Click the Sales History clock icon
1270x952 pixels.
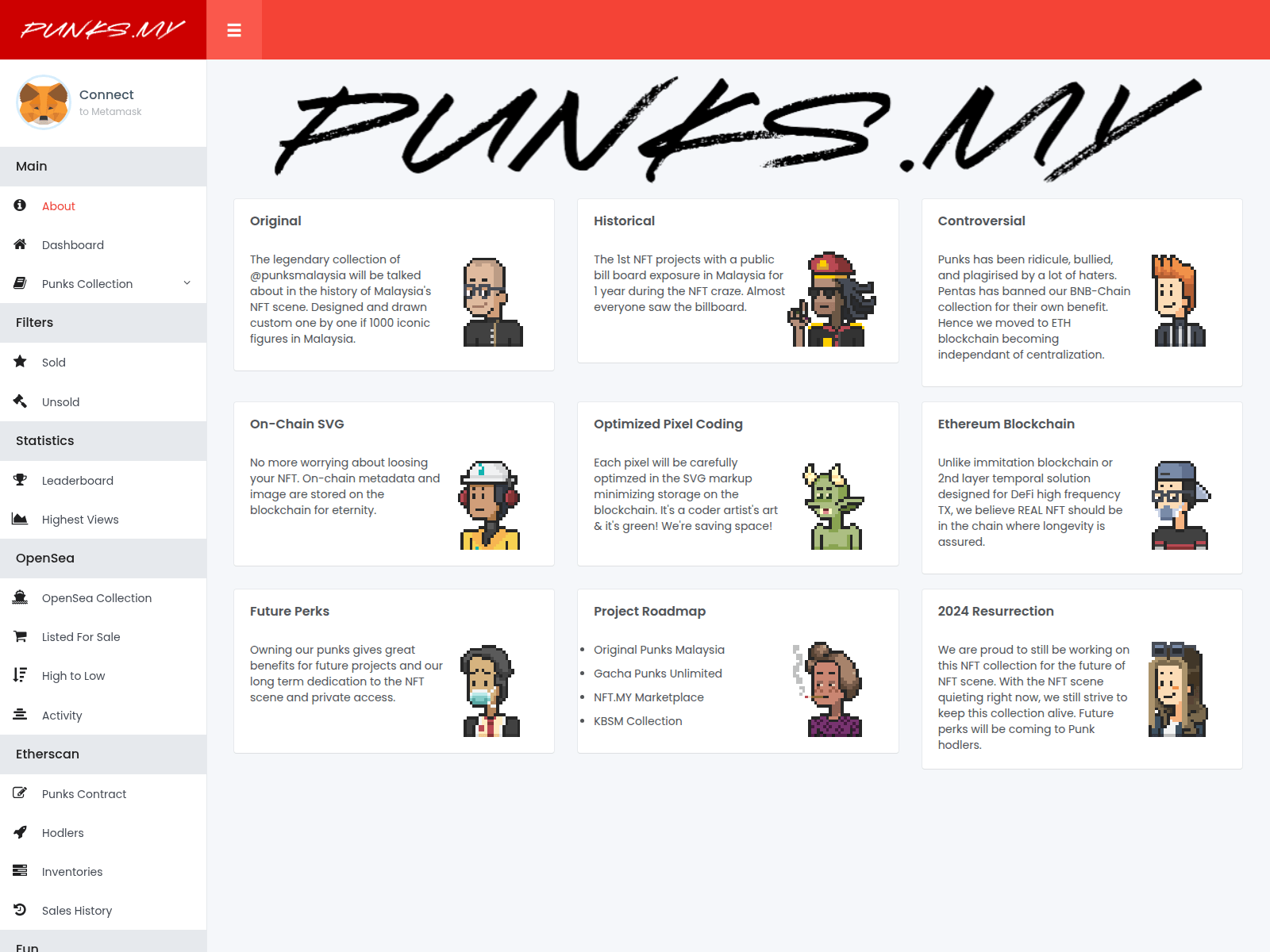pyautogui.click(x=20, y=910)
